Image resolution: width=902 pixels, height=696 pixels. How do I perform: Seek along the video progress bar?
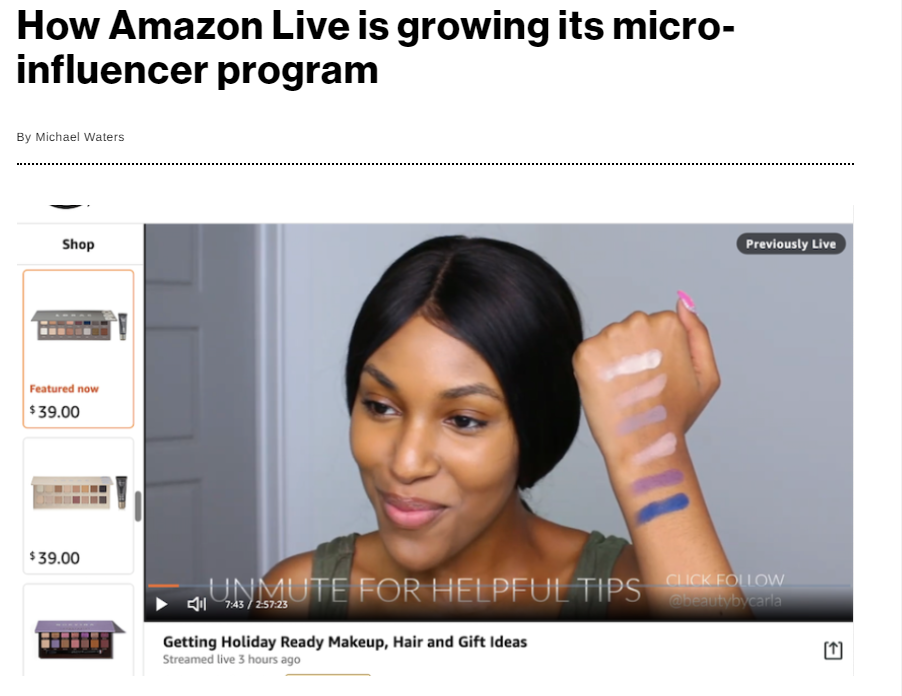click(x=499, y=586)
